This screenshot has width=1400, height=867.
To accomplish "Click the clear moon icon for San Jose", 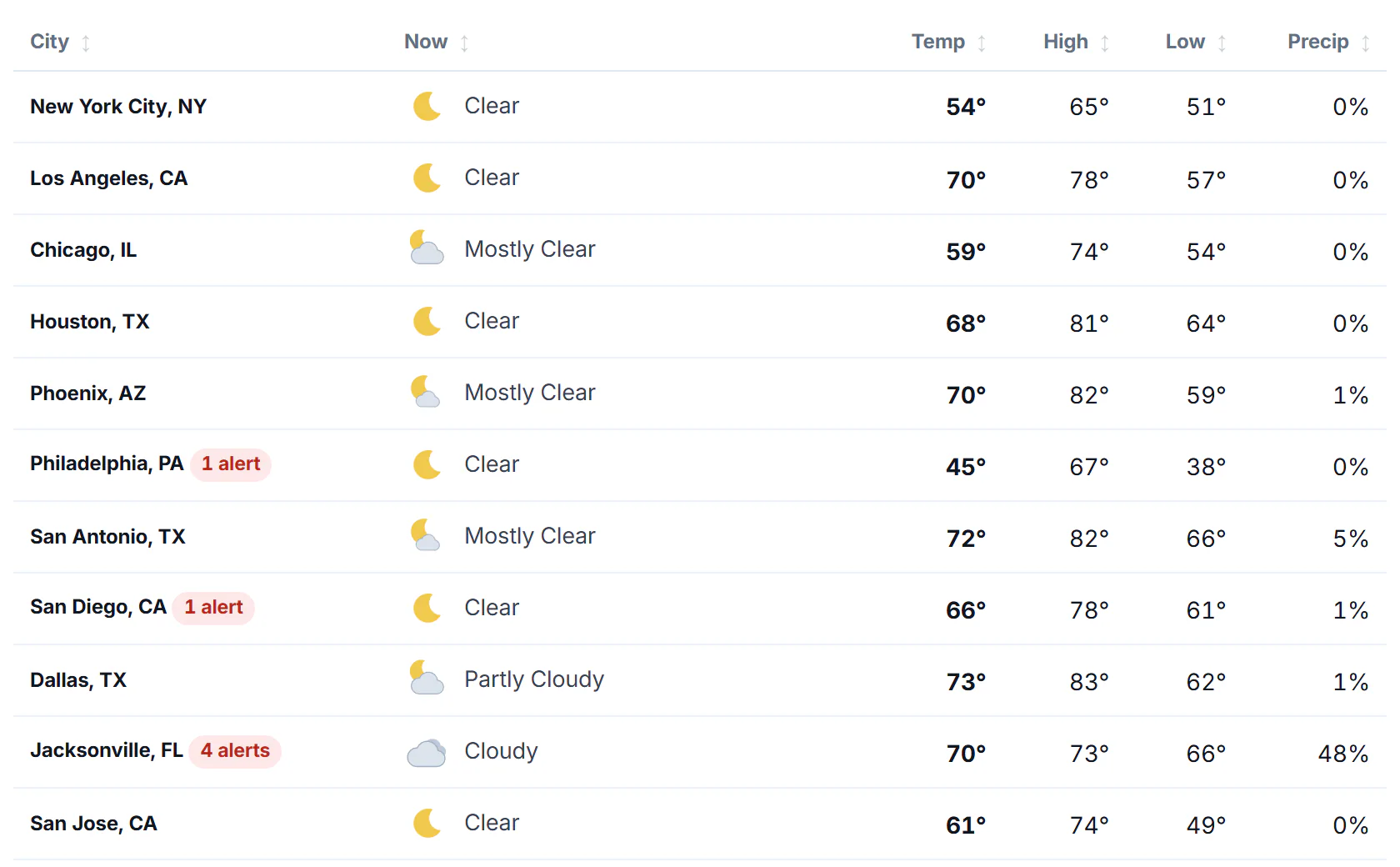I will (427, 823).
